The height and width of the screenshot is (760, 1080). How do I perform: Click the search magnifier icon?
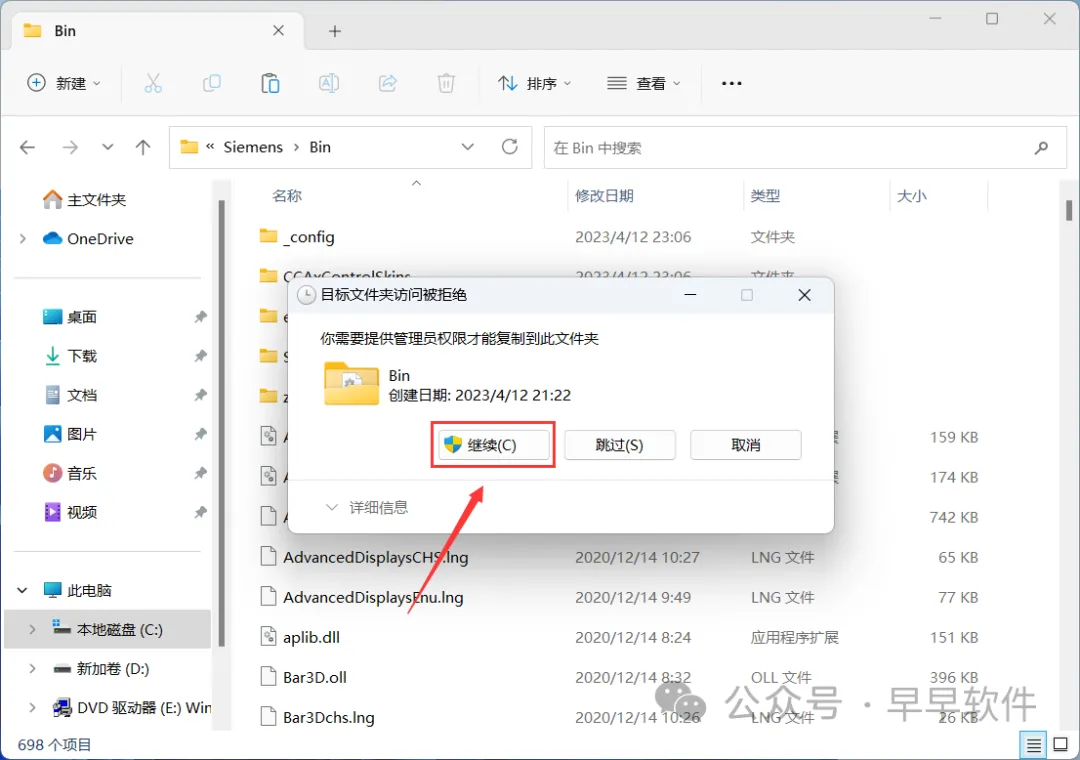coord(1041,147)
